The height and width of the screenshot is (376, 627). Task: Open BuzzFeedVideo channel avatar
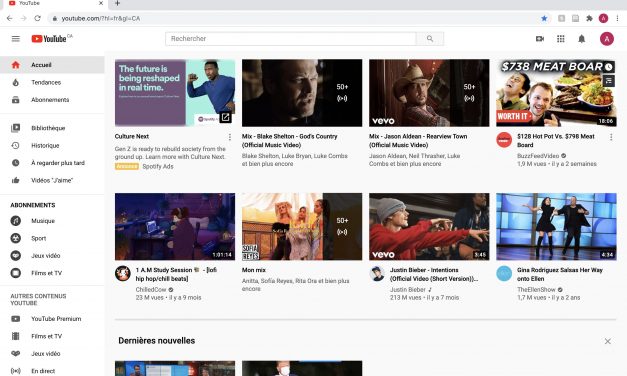tap(504, 140)
